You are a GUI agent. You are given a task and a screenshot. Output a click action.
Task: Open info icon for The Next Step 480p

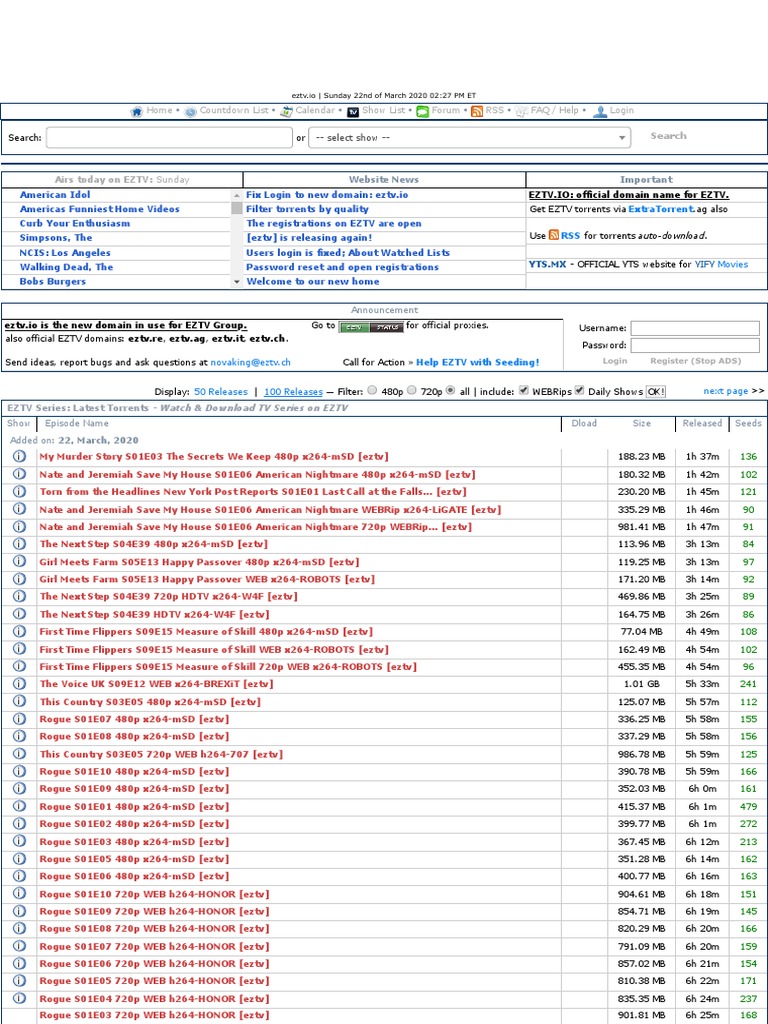coord(19,543)
